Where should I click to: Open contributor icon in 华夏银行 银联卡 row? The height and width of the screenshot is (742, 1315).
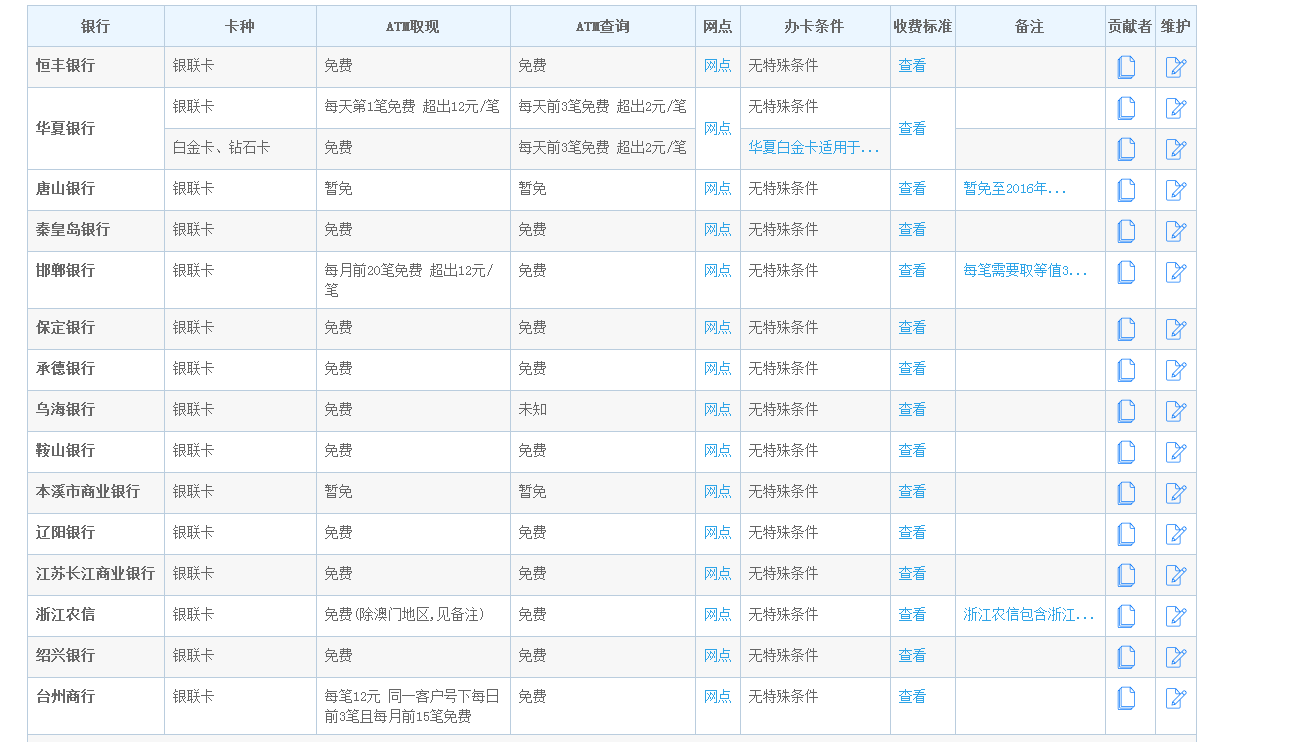point(1126,108)
